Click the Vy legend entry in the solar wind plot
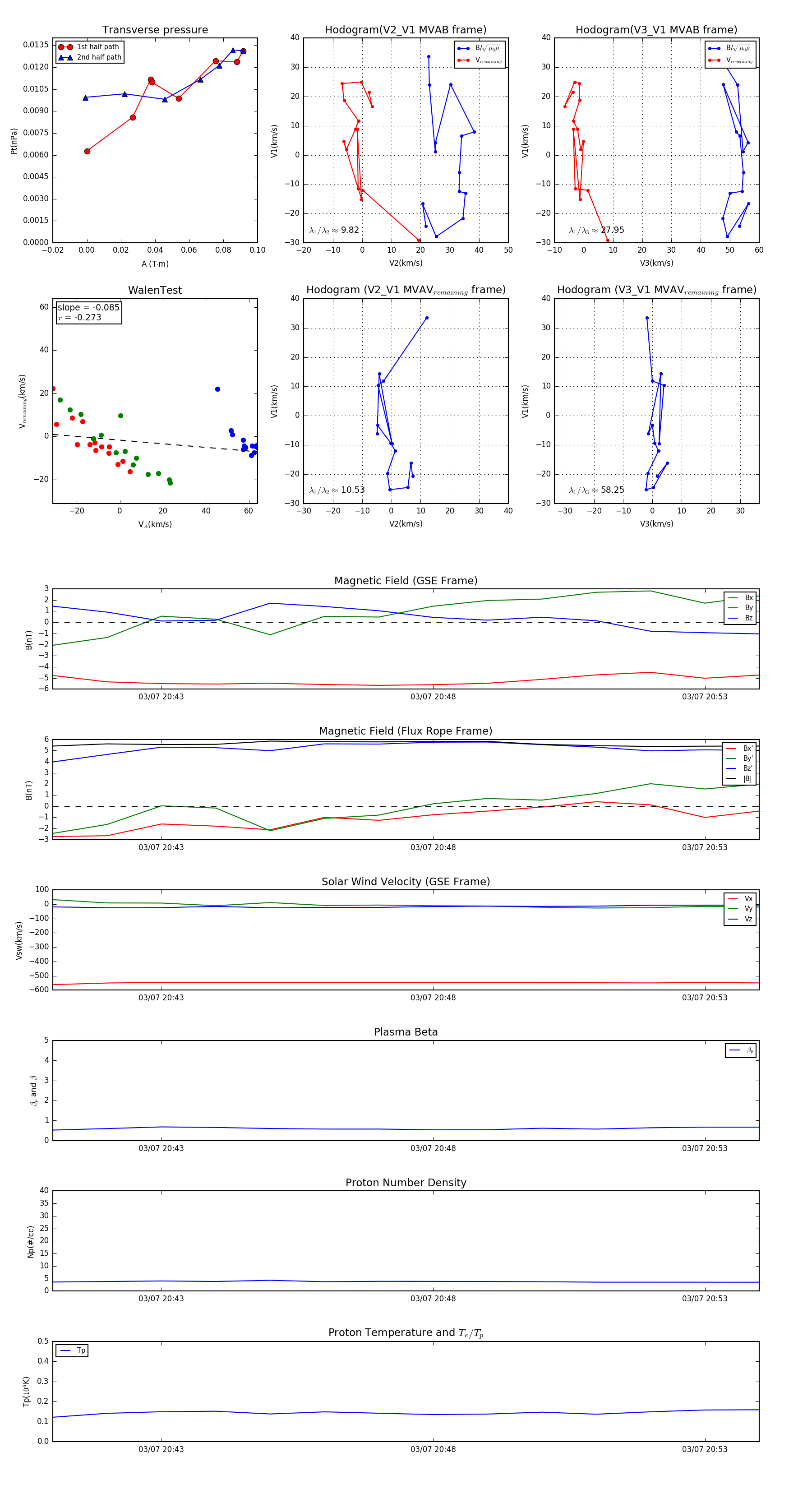812x1489 pixels. 740,909
